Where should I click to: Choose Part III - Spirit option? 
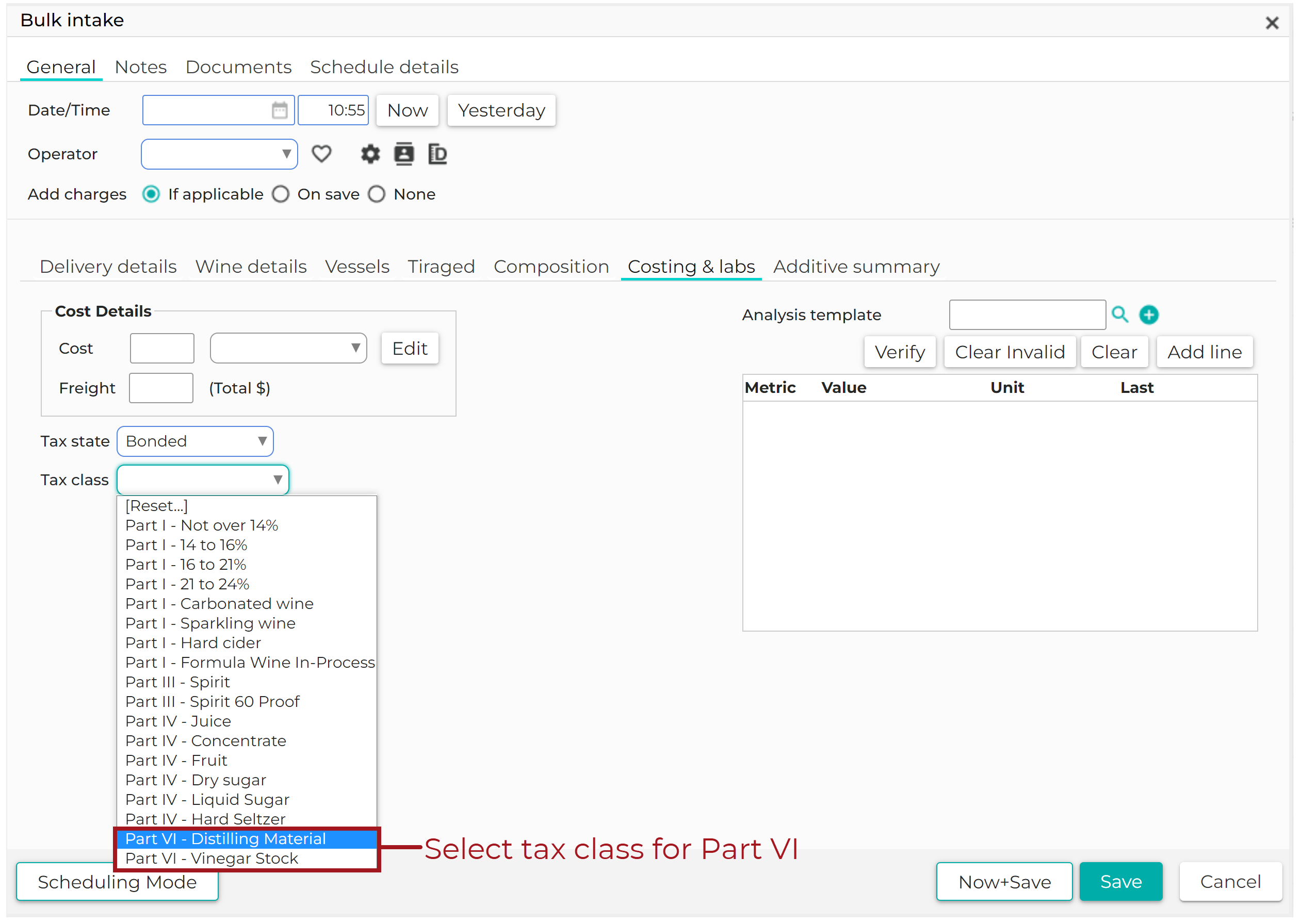click(x=247, y=682)
